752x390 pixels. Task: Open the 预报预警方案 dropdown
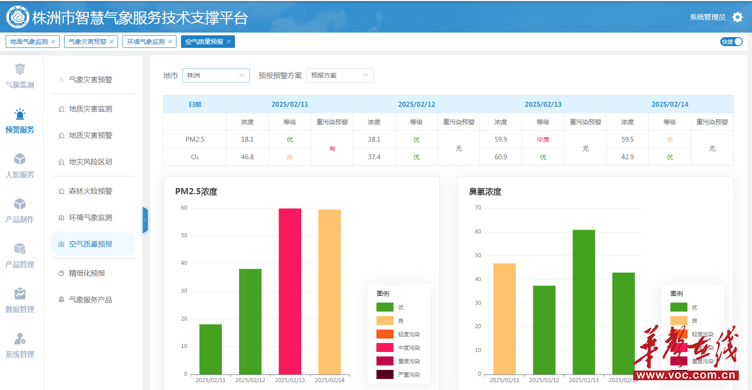[340, 75]
